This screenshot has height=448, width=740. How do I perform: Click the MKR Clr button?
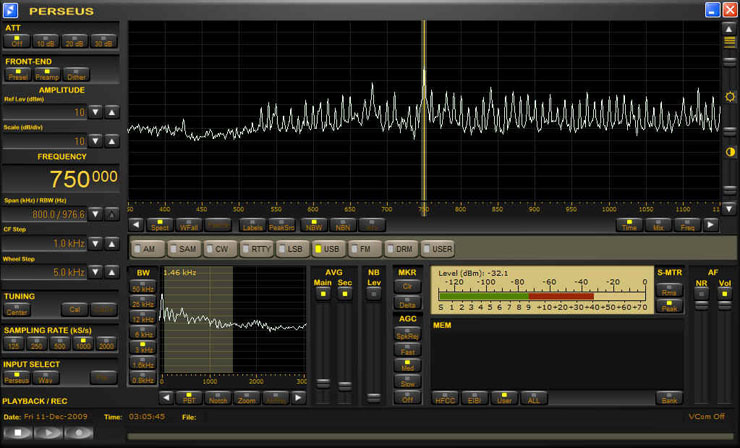pyautogui.click(x=407, y=286)
